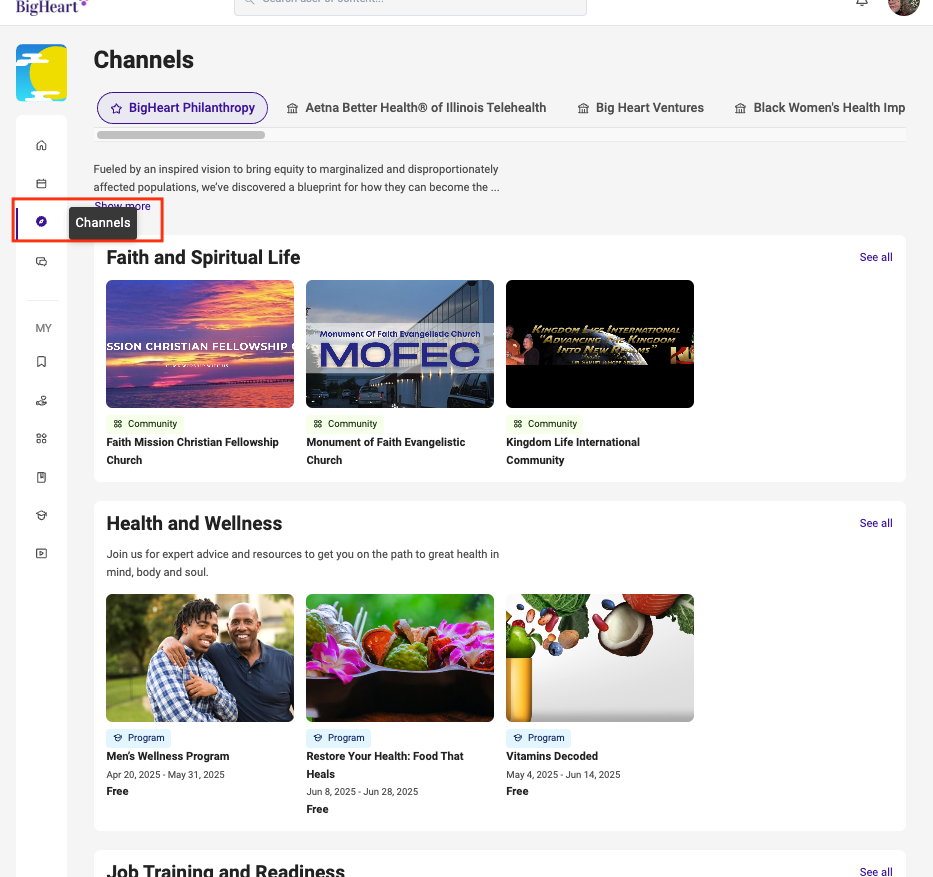This screenshot has height=877, width=933.
Task: Open the calendar icon in the sidebar
Action: click(41, 183)
